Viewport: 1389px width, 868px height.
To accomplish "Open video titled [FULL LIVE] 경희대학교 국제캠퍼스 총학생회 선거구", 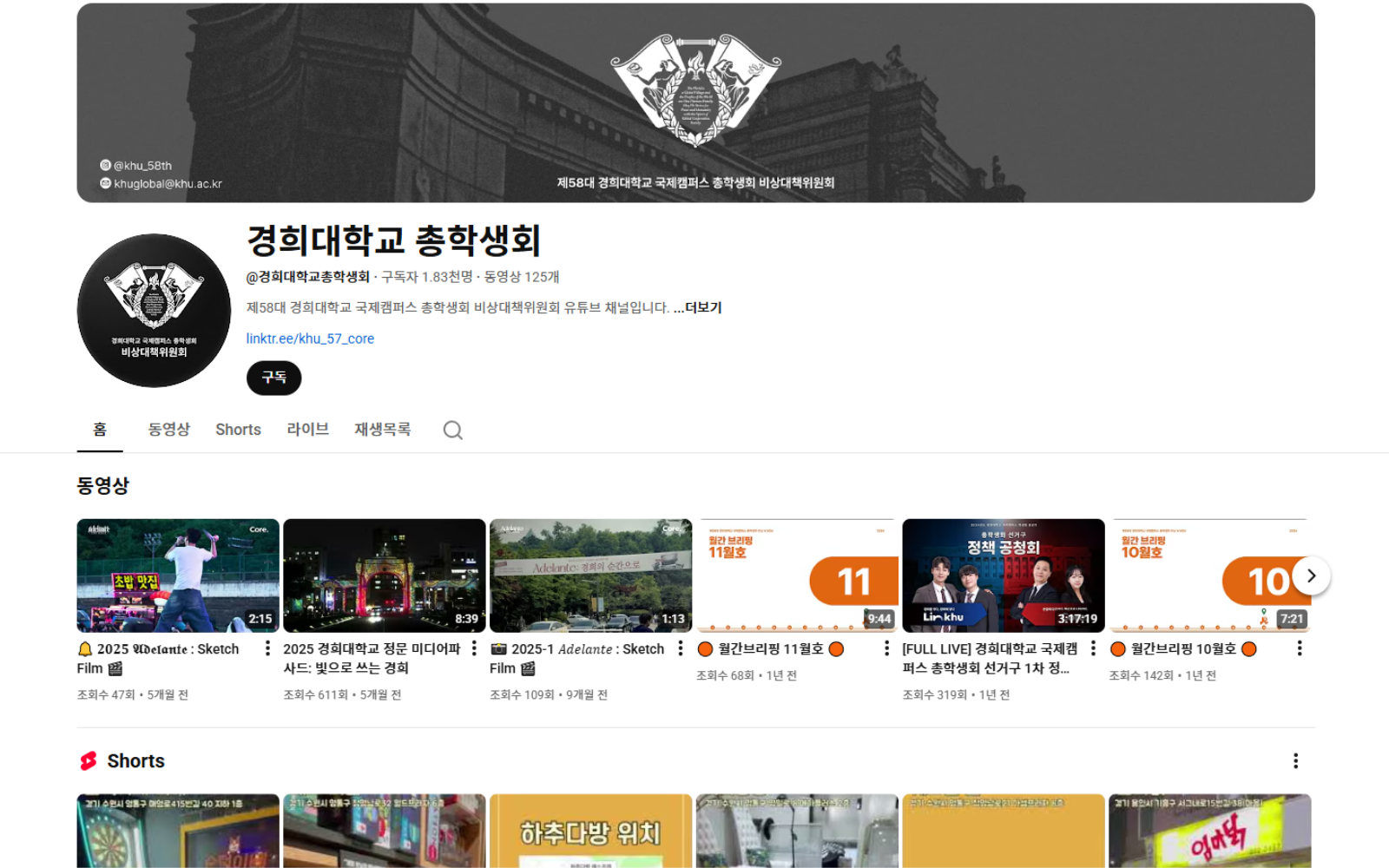I will (990, 658).
